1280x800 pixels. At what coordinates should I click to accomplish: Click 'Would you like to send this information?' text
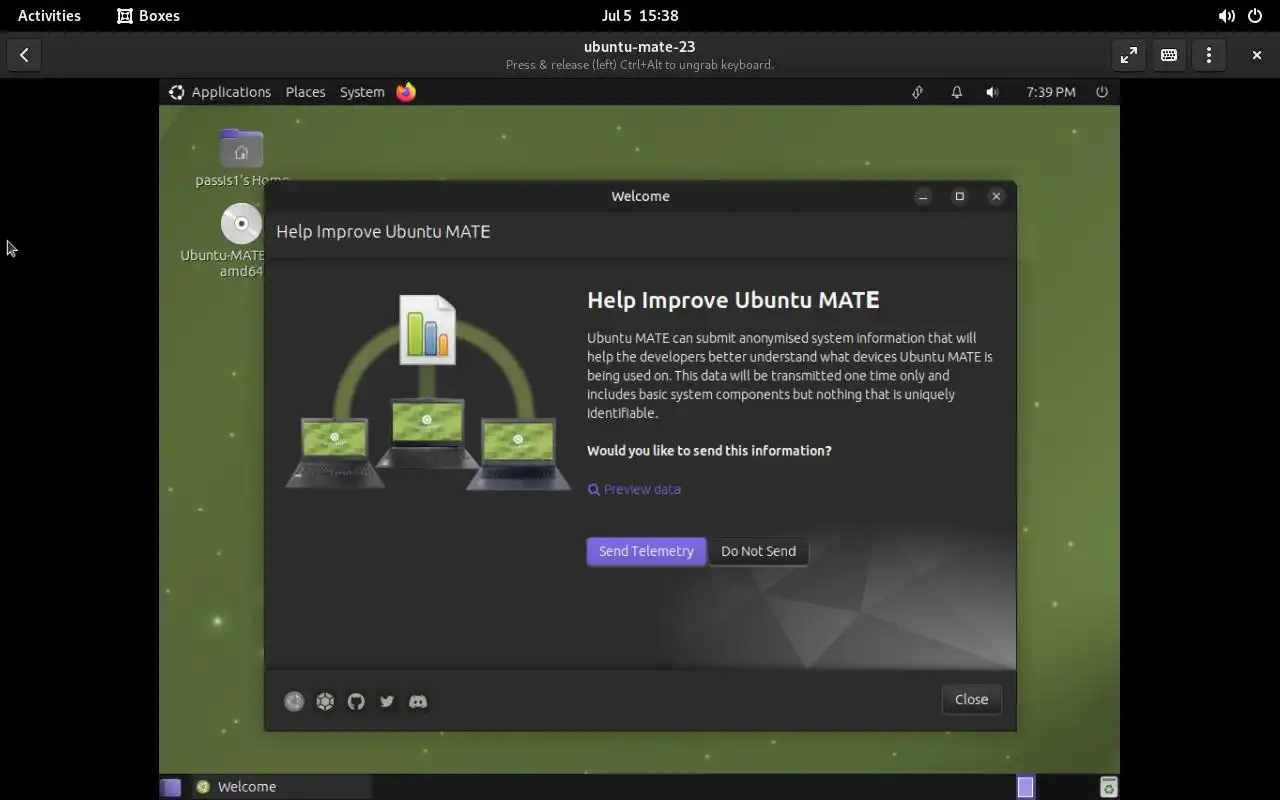(x=709, y=451)
